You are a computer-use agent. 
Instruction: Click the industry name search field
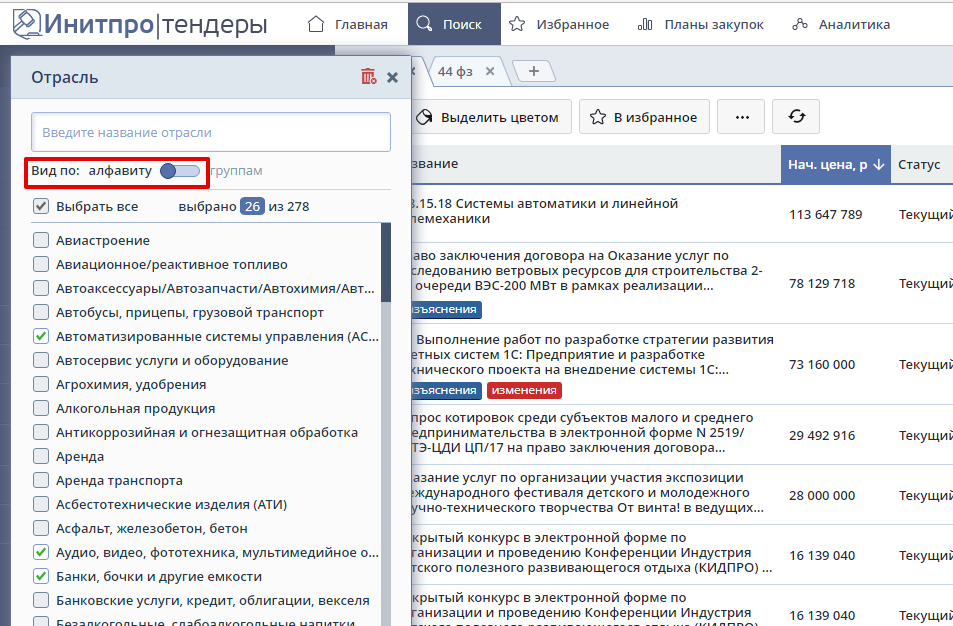pos(210,132)
